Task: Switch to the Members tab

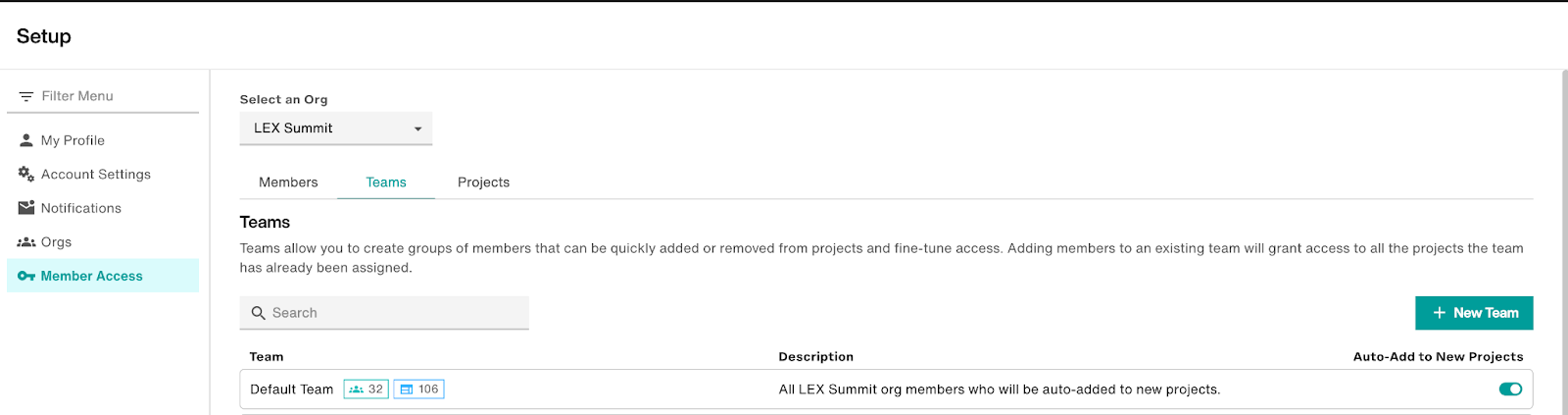Action: coord(288,182)
